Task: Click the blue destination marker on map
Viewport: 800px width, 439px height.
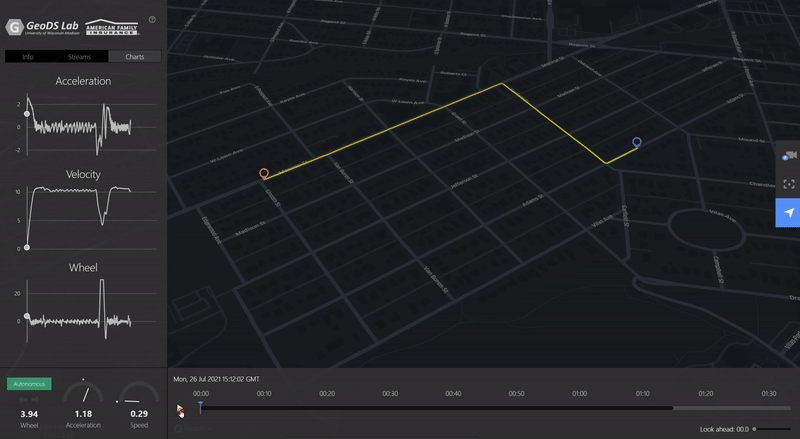Action: pos(637,143)
